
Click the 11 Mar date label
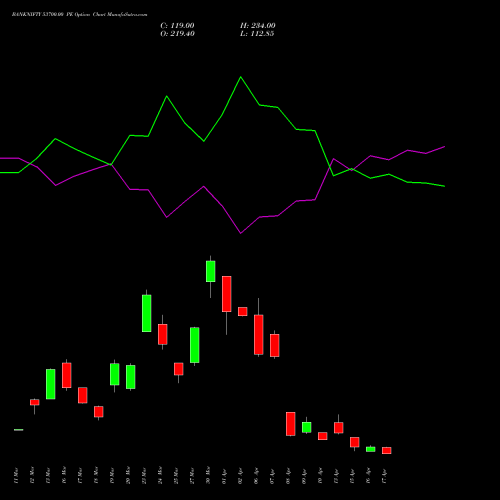click(x=16, y=475)
